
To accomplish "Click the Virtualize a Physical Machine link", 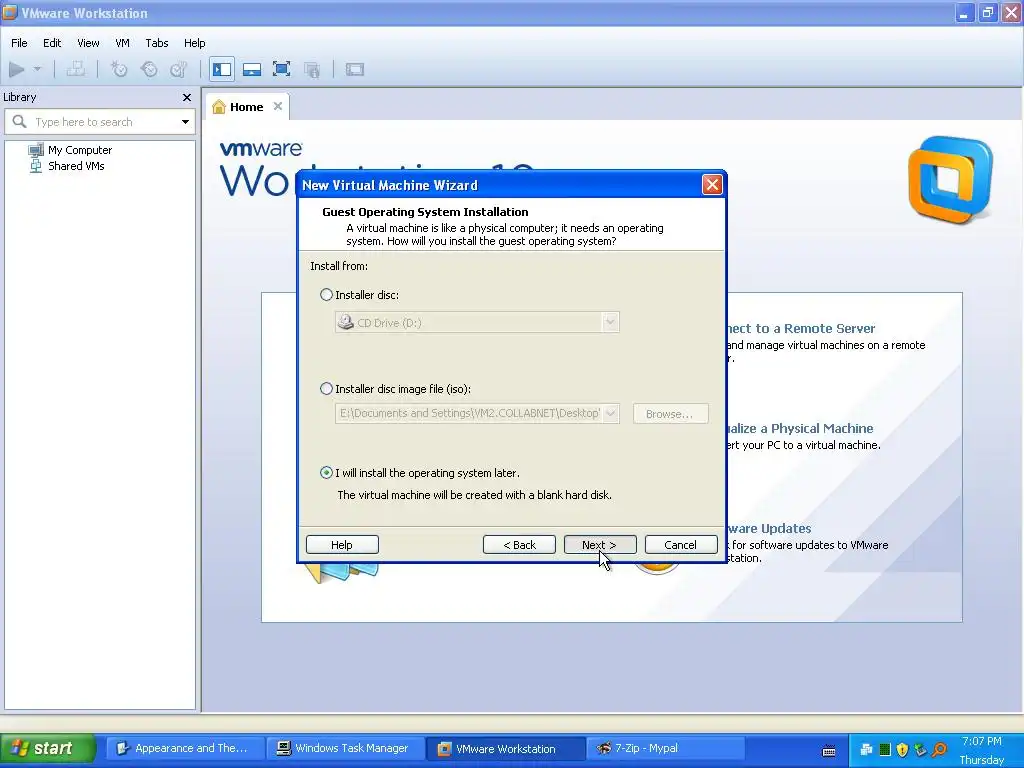I will 800,428.
